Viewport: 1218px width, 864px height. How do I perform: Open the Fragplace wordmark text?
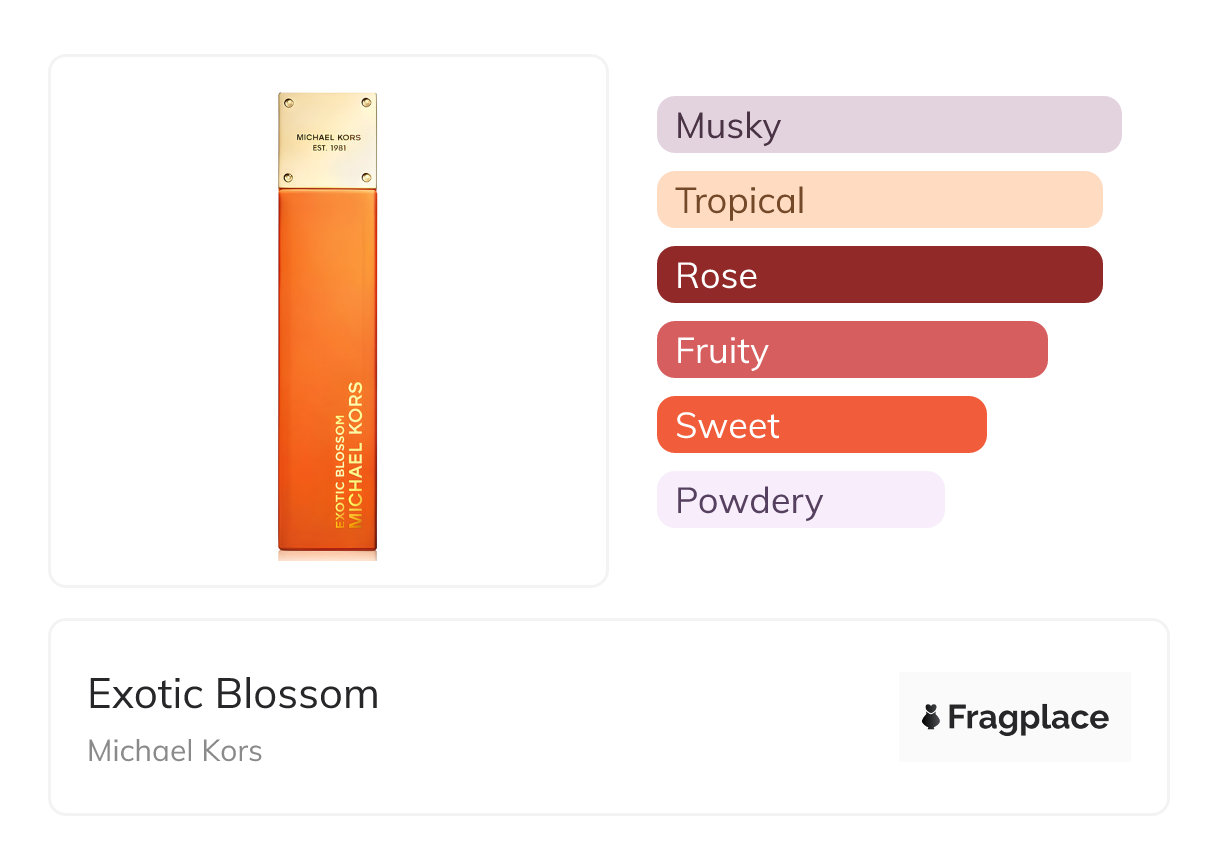click(x=1028, y=717)
